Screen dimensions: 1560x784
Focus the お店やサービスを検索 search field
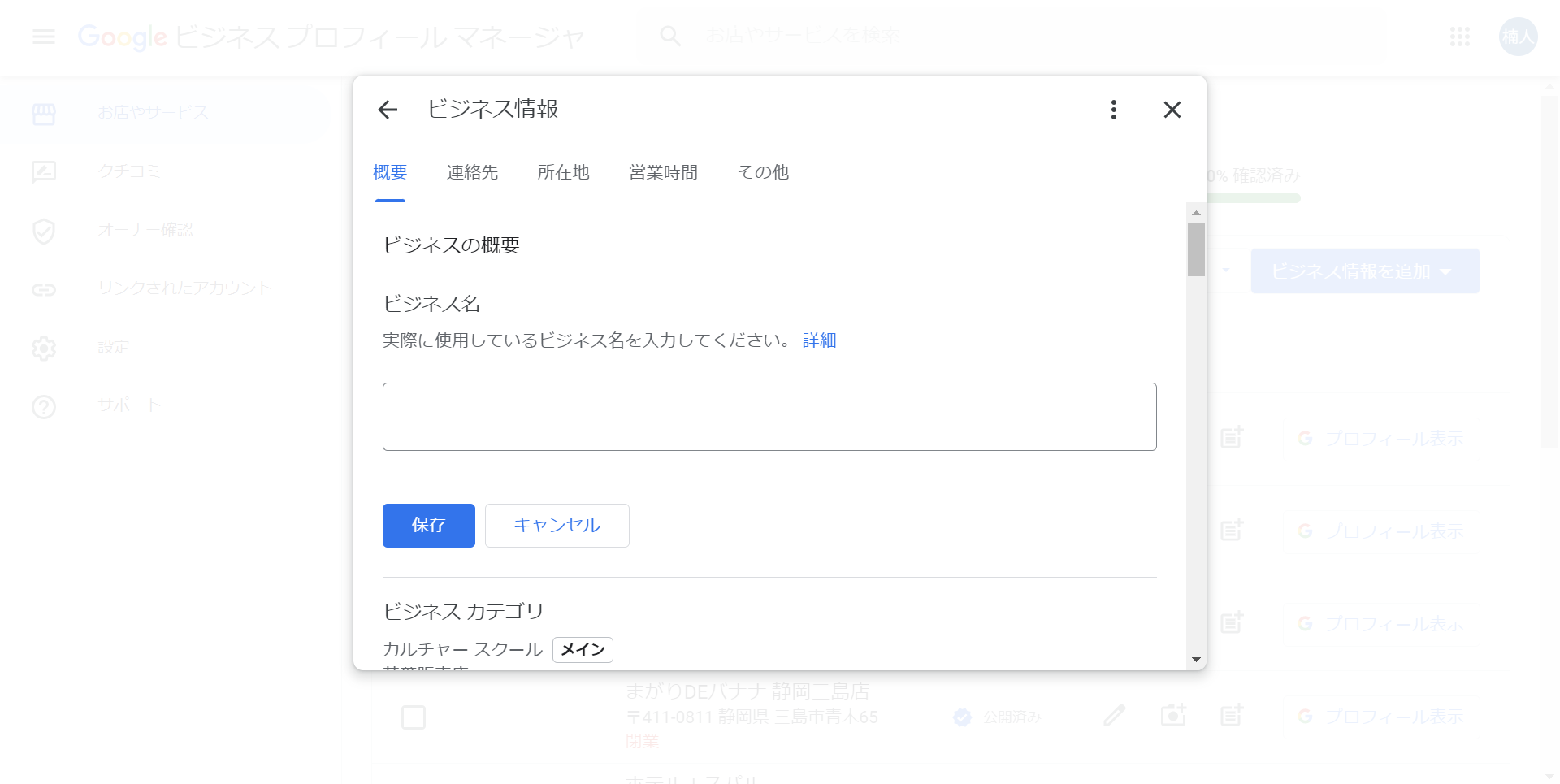[x=803, y=36]
